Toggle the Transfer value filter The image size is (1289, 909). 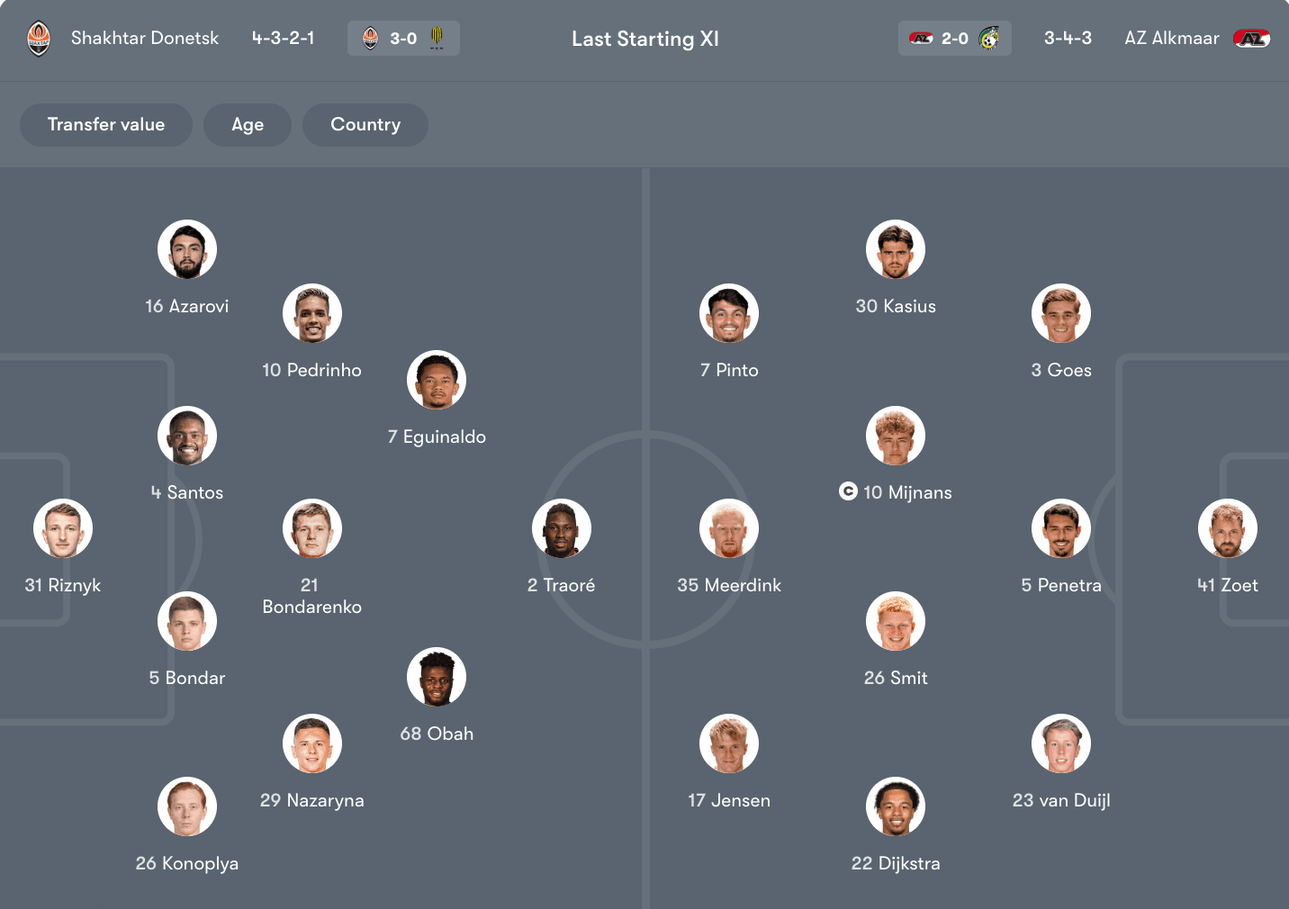point(105,124)
